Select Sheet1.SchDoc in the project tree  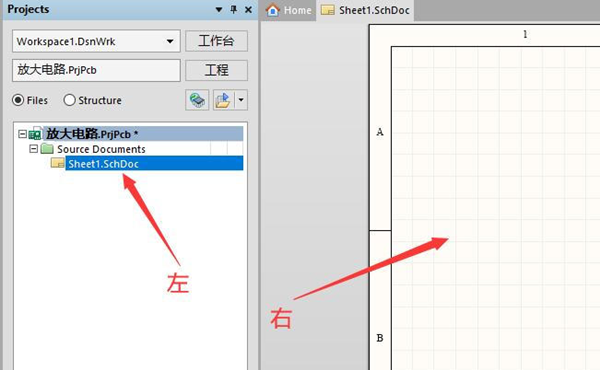[x=154, y=163]
